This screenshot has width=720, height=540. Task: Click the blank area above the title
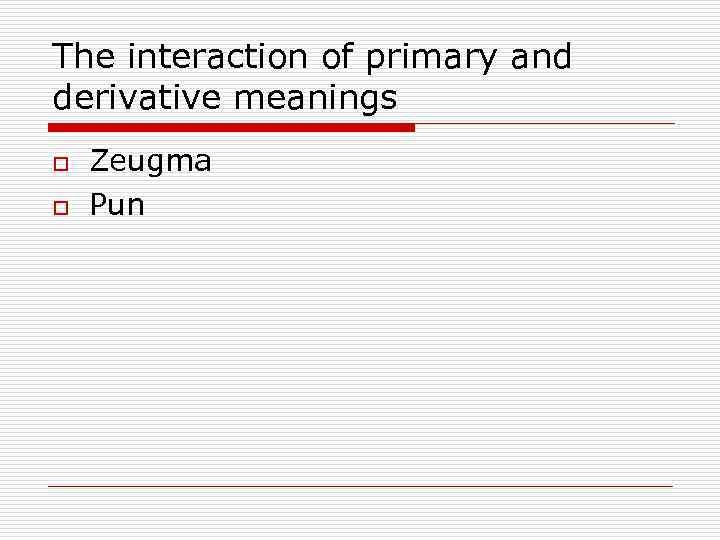pyautogui.click(x=360, y=18)
